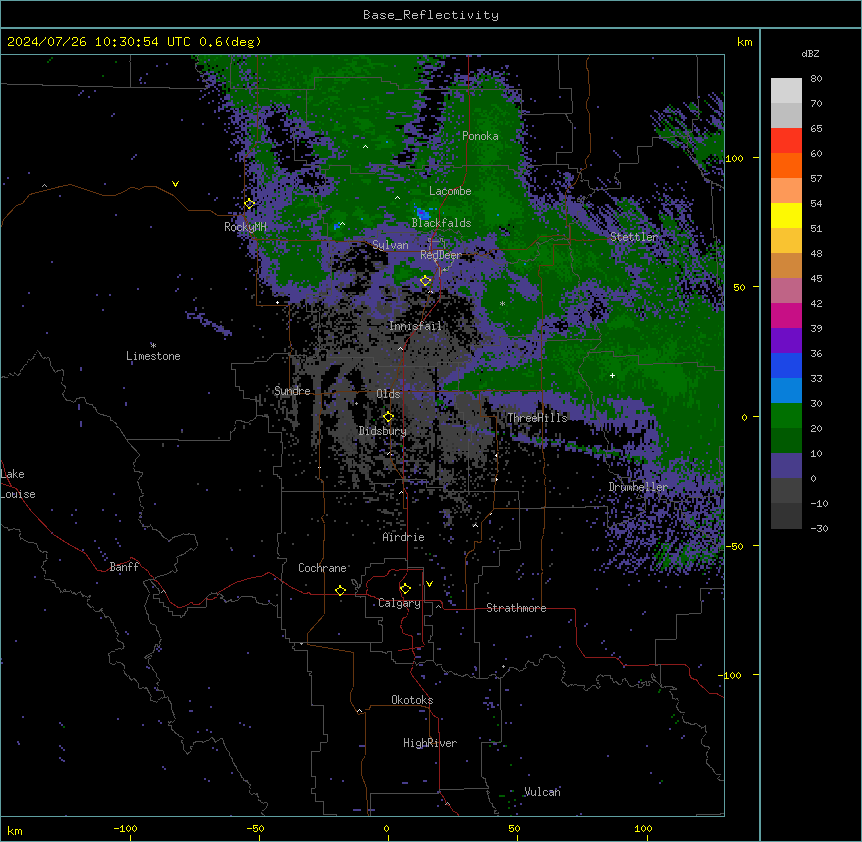Click the HighRiver town label
Viewport: 862px width, 842px height.
[430, 743]
